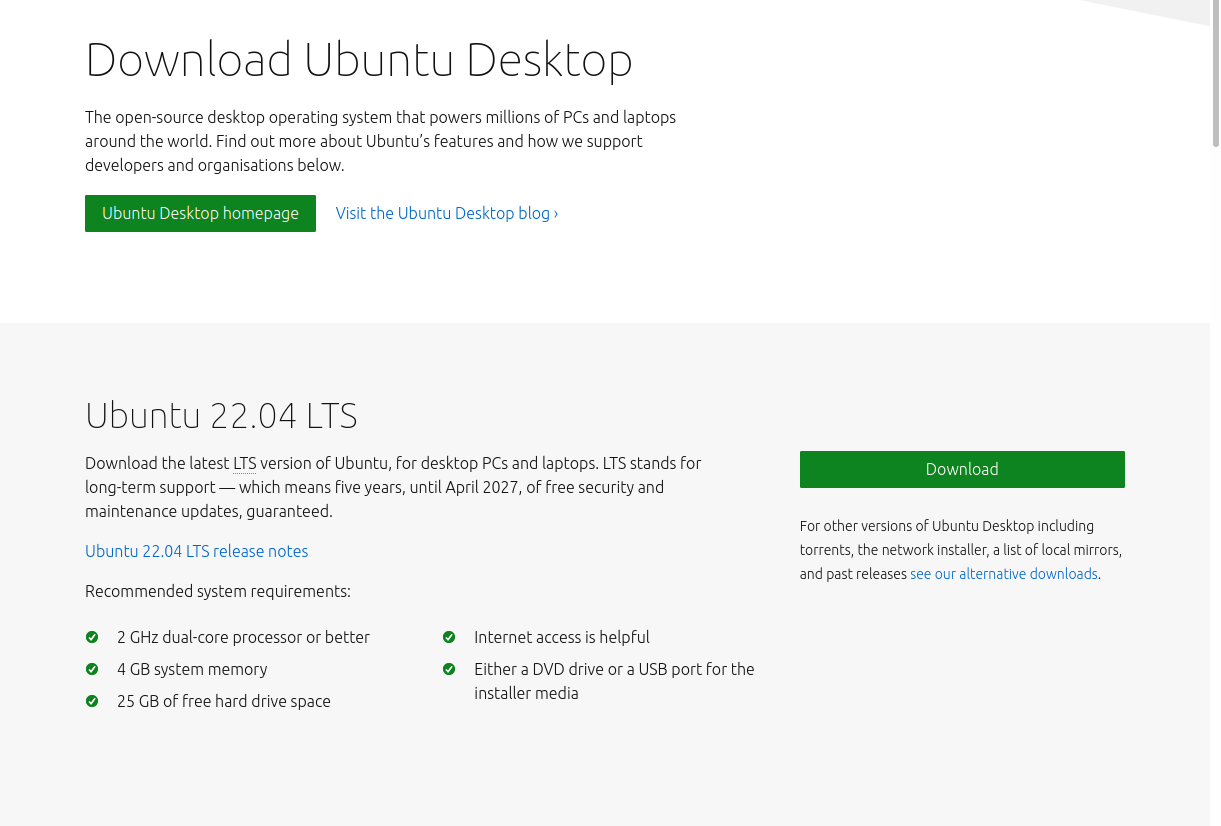Click checkmark icon beside 2 GHz dual-core processor

(x=92, y=637)
